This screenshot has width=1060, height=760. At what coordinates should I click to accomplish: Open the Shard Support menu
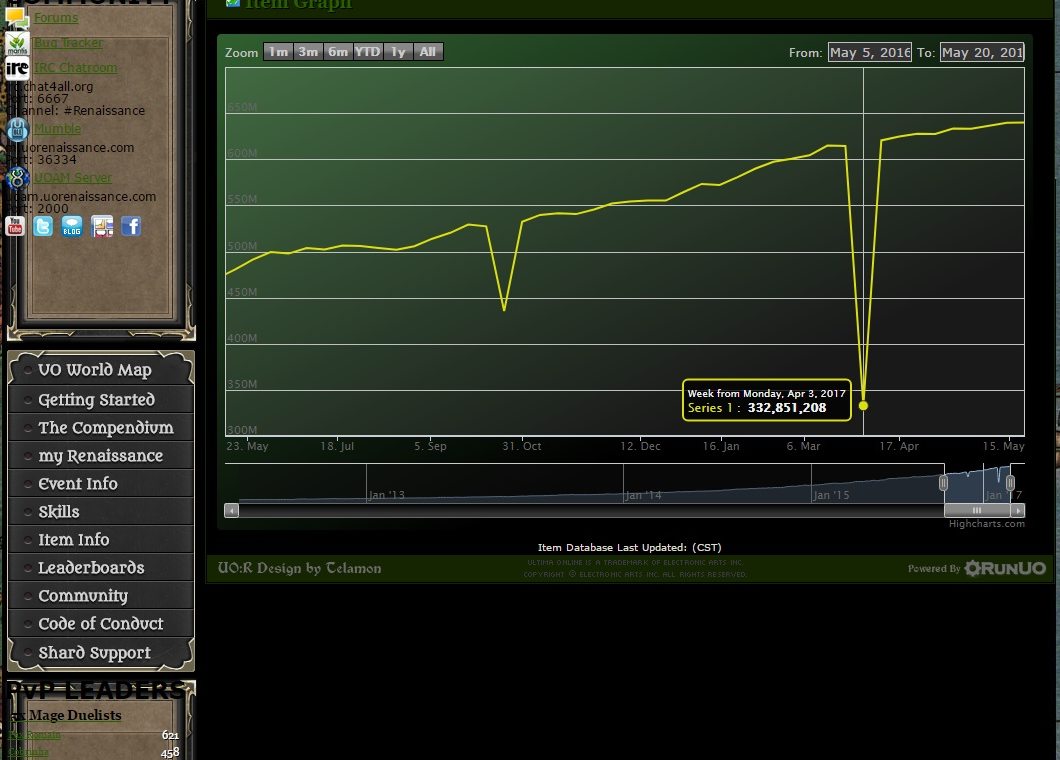(101, 652)
